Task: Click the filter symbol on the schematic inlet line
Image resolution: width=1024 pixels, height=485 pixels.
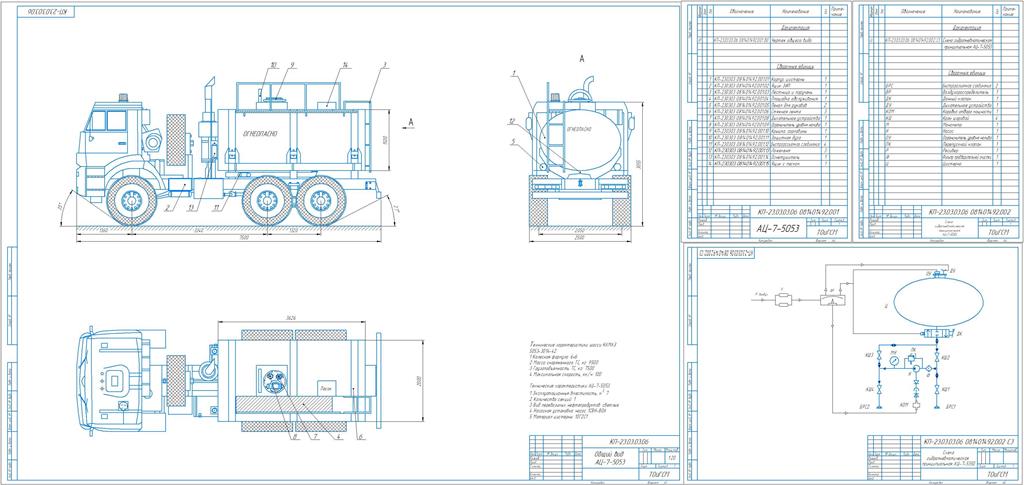Action: click(x=784, y=300)
